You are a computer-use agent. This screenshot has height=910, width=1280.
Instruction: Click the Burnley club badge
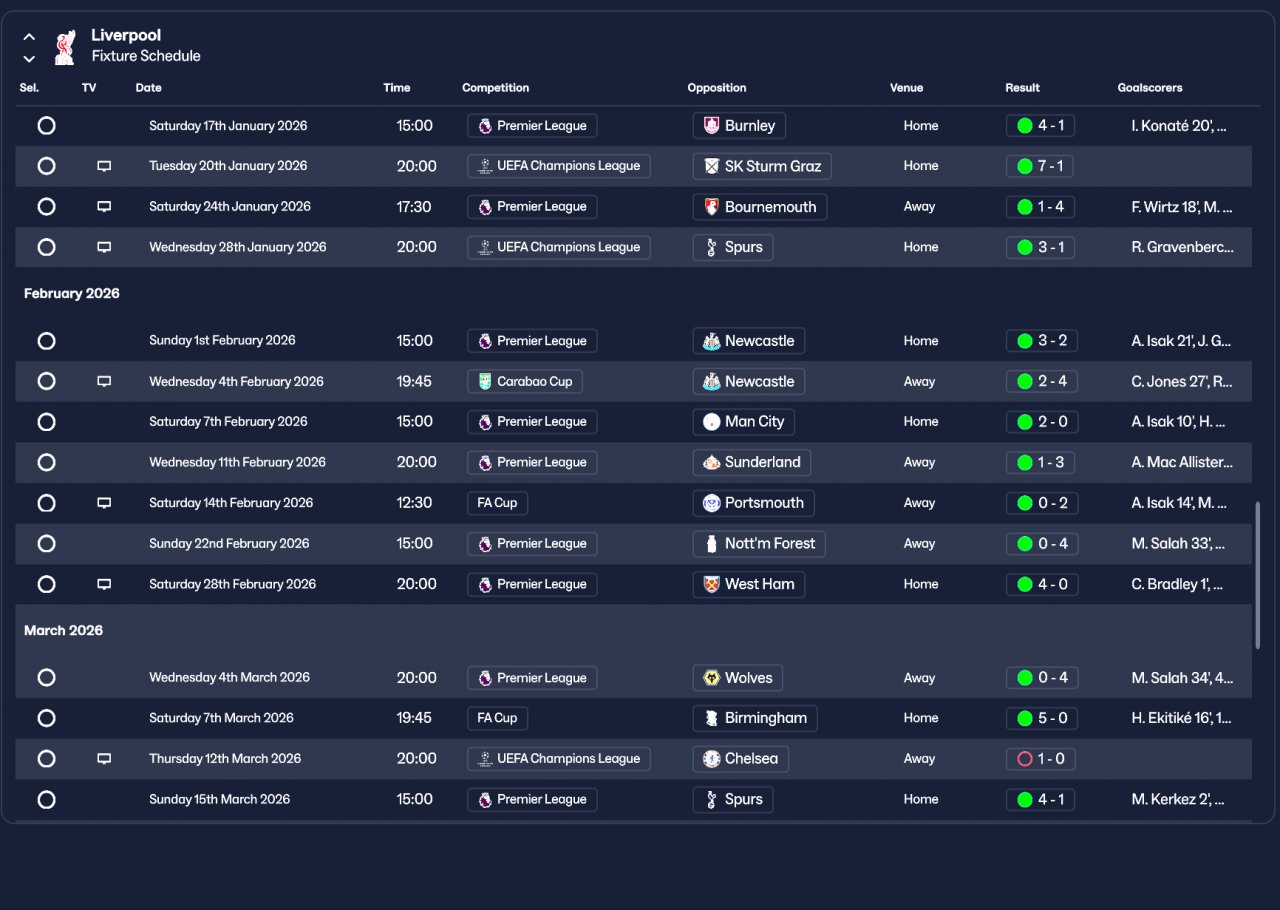(x=711, y=126)
